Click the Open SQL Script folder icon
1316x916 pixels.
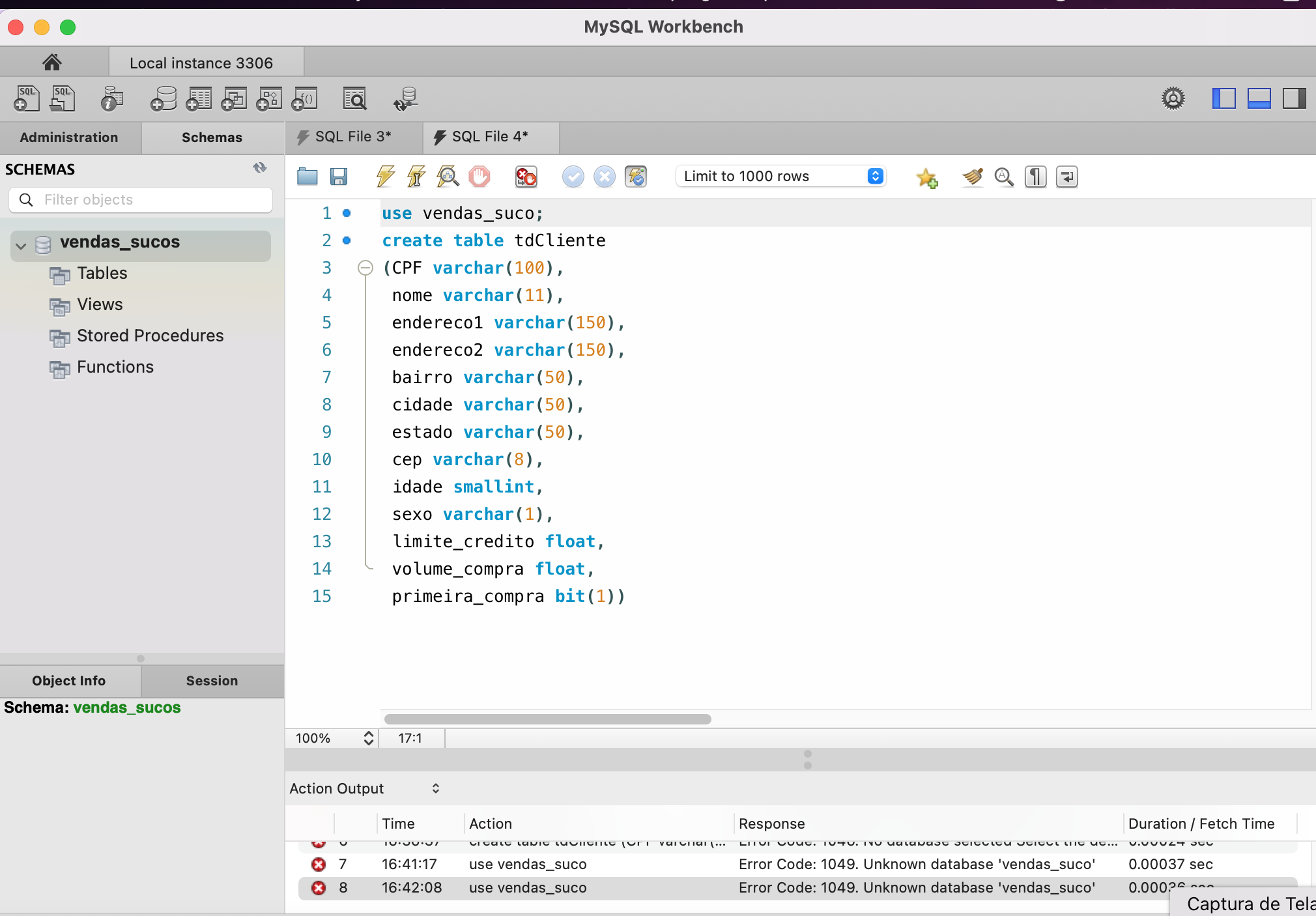pyautogui.click(x=308, y=177)
